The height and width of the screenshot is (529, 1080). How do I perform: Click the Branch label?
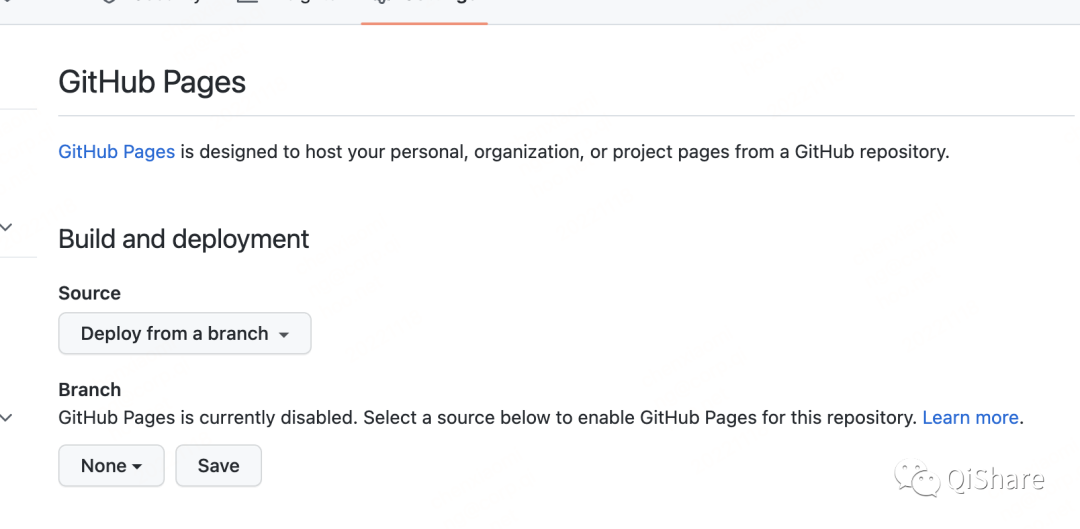point(90,390)
